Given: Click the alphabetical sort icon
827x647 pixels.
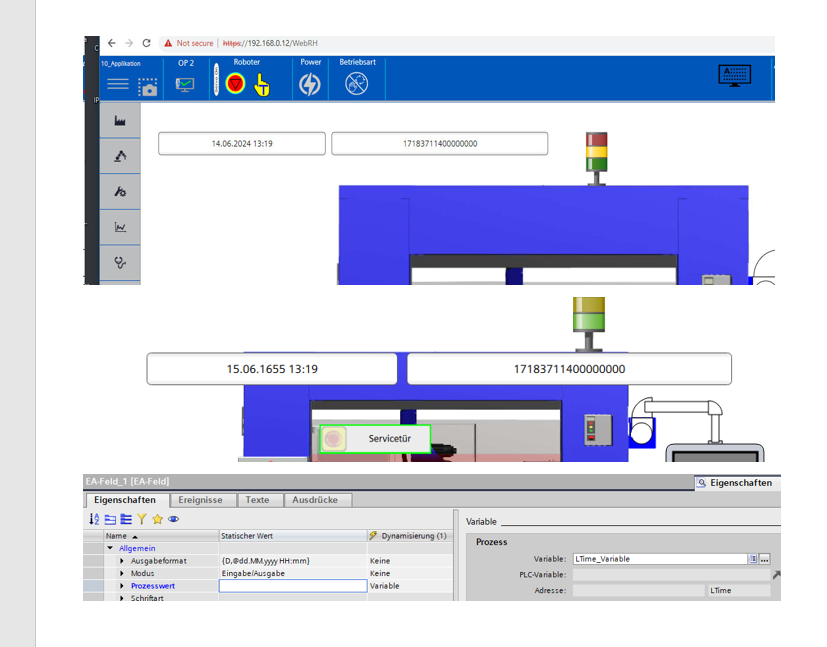Looking at the screenshot, I should (94, 519).
